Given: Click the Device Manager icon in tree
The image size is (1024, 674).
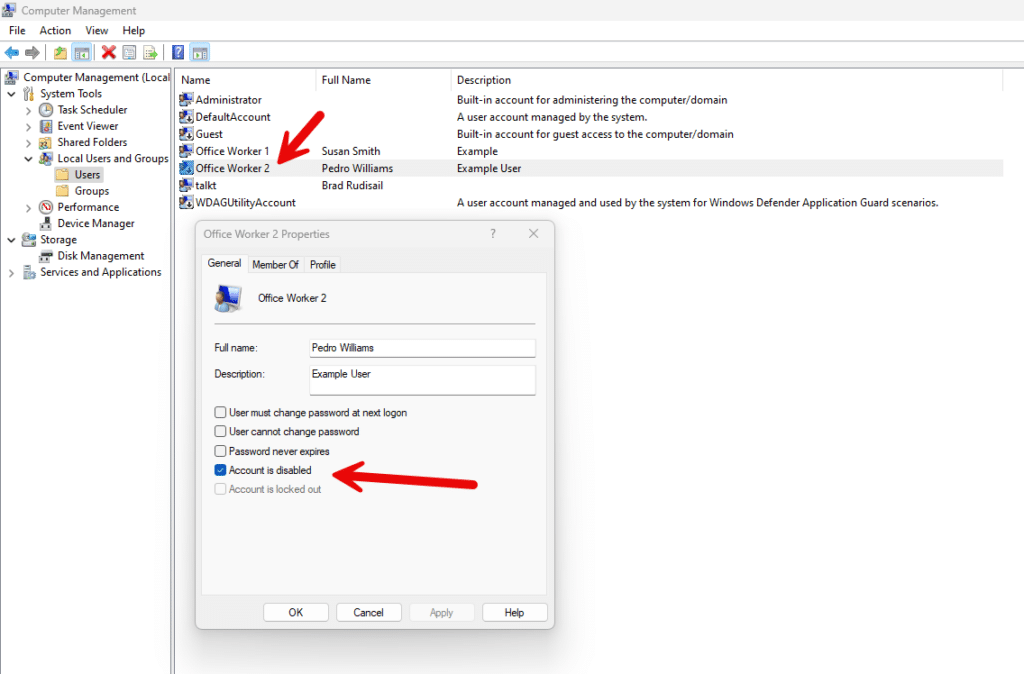Looking at the screenshot, I should pos(46,223).
